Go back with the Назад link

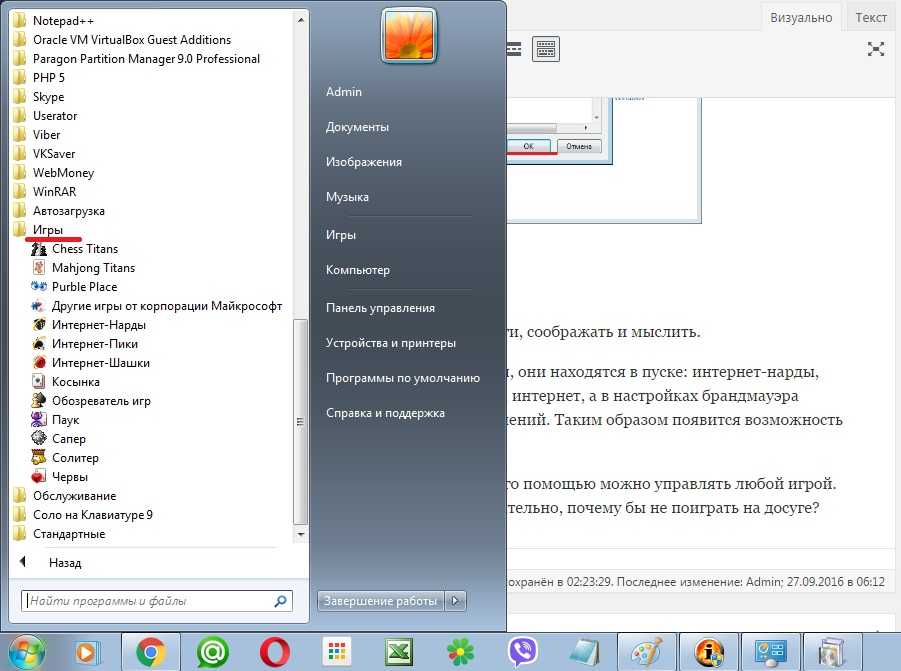point(64,563)
